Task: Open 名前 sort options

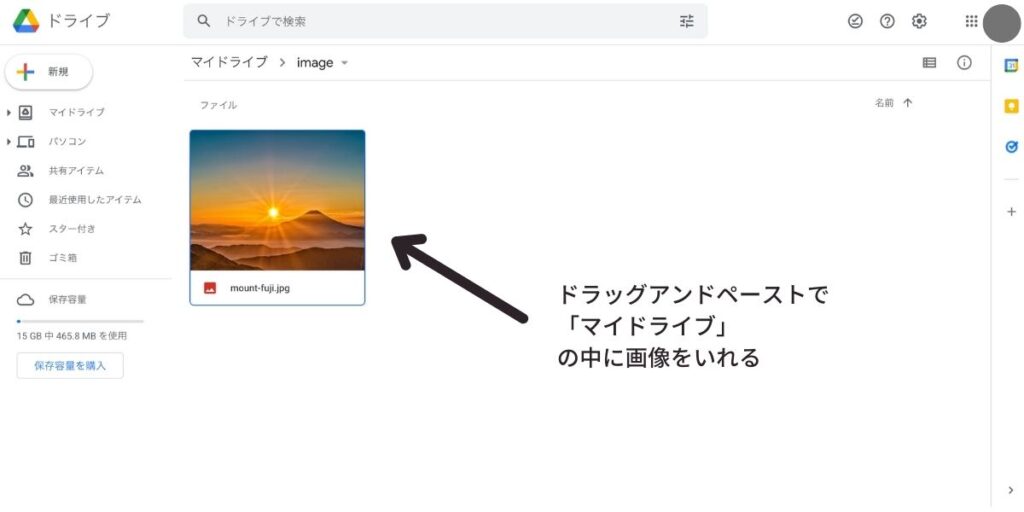Action: coord(884,103)
